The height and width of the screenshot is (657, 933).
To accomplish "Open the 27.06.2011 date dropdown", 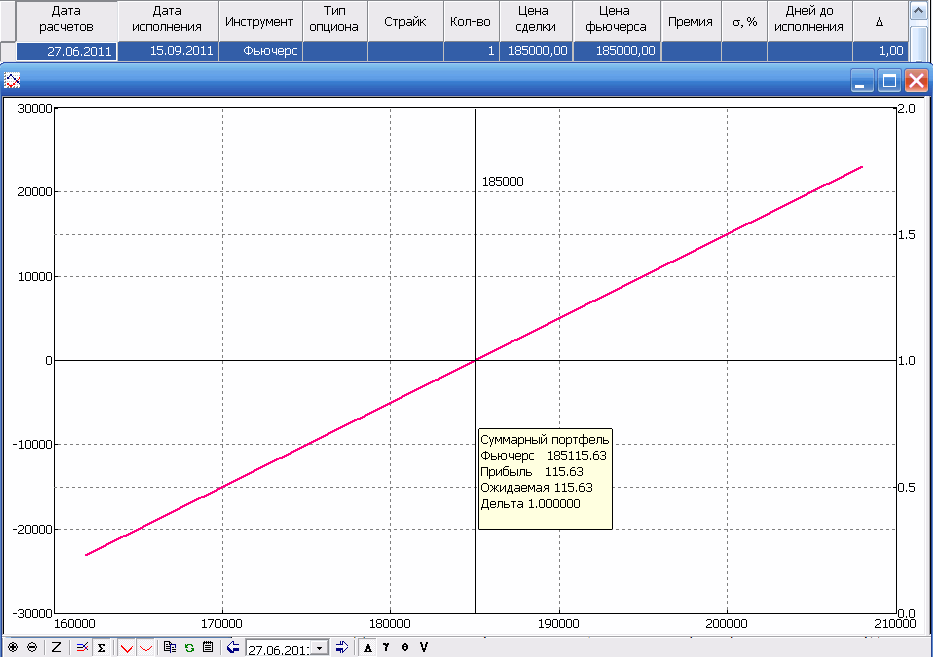I will click(x=320, y=648).
